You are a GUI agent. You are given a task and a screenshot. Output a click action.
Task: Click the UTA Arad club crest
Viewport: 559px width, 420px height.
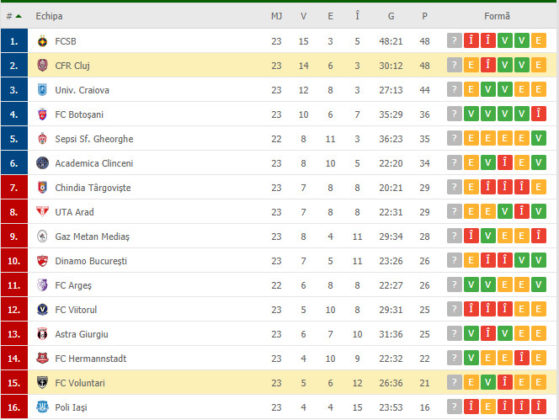[42, 212]
